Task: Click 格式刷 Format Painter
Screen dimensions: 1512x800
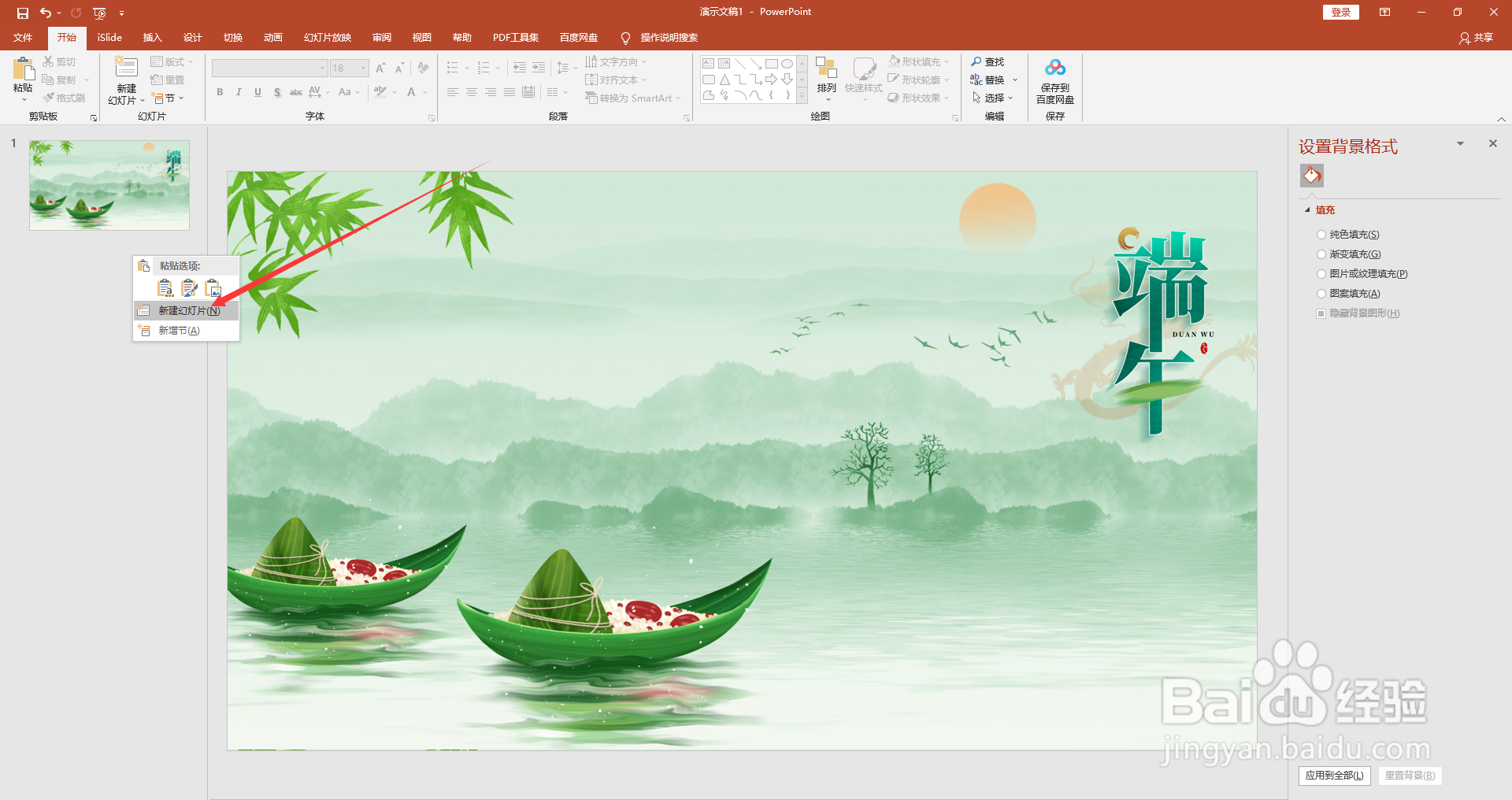Action: 64,98
